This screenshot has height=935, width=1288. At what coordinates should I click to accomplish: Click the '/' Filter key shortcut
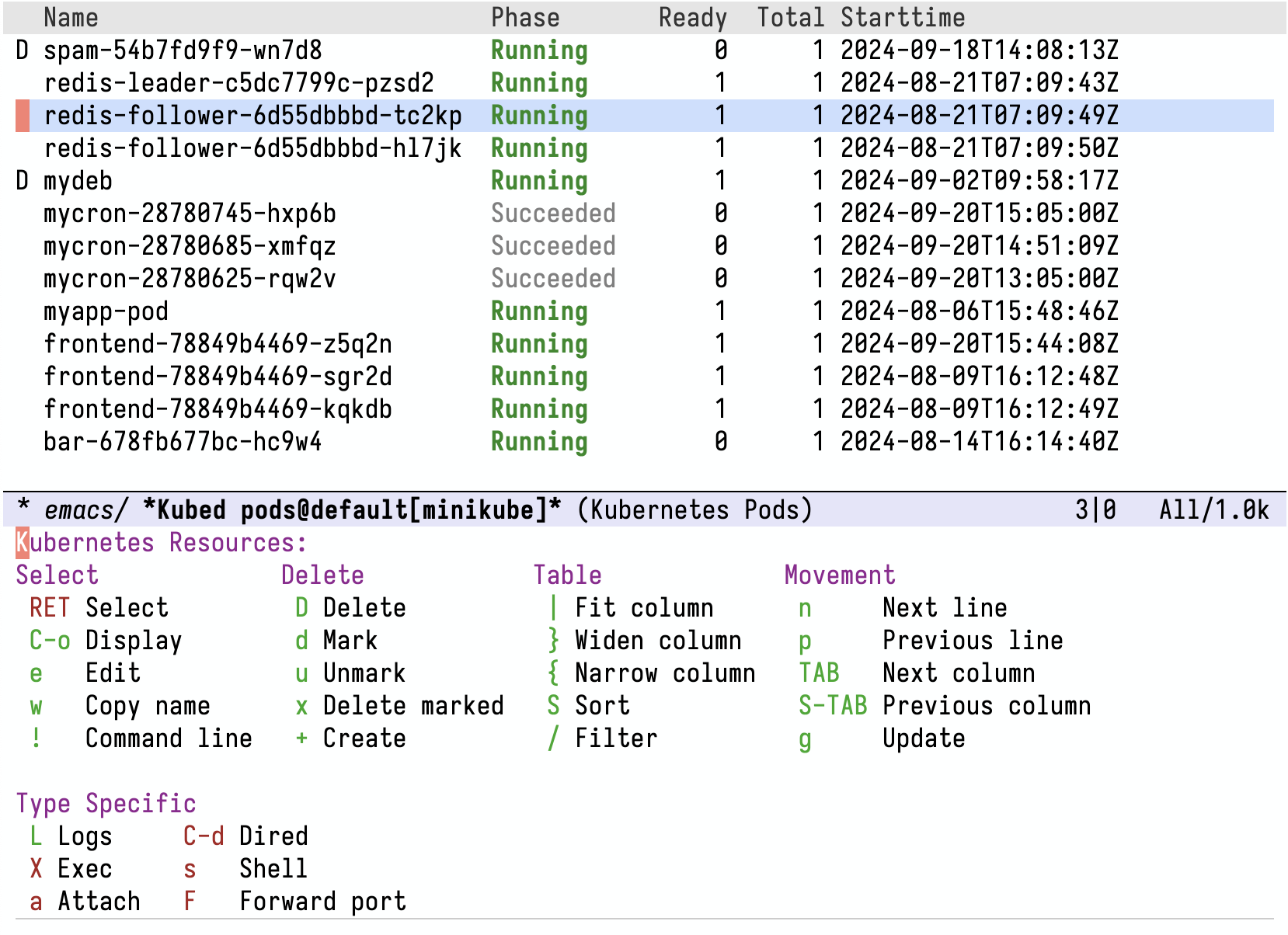point(552,738)
